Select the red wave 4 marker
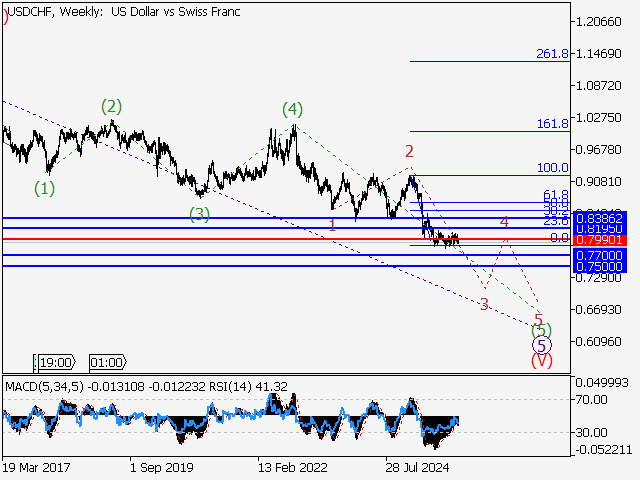The image size is (640, 480). (504, 221)
